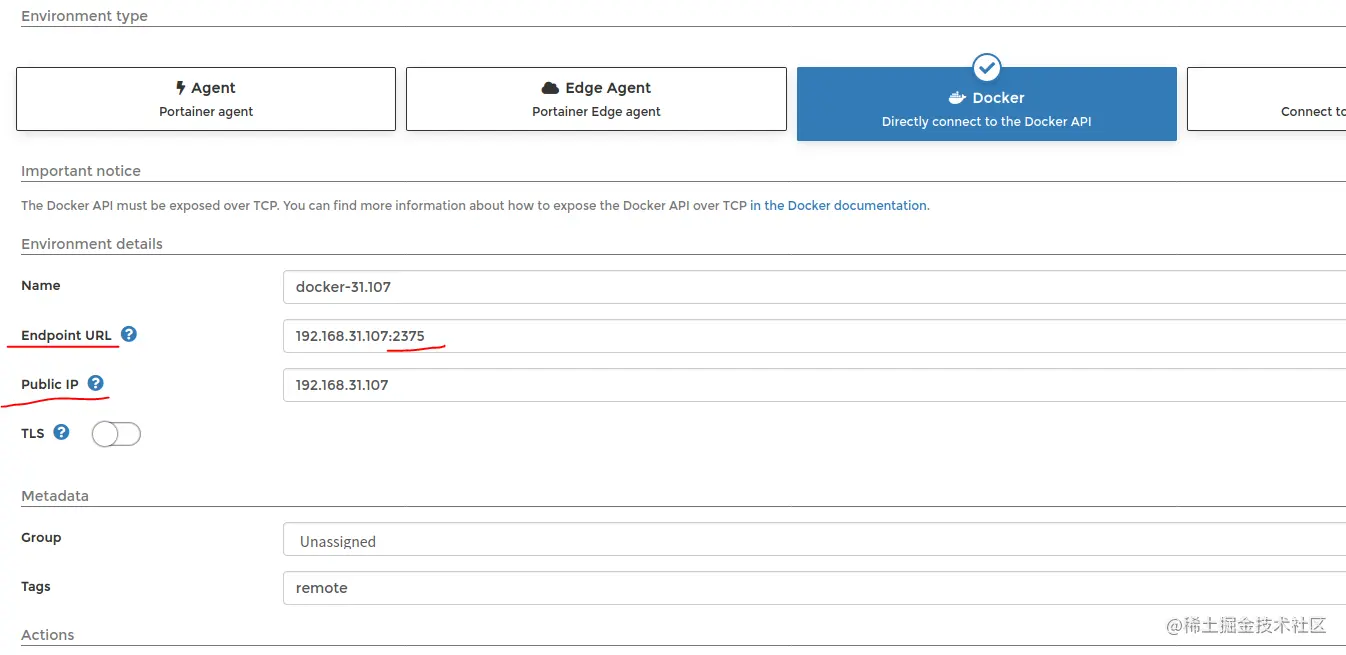The height and width of the screenshot is (655, 1346).
Task: Select the Docker environment type card
Action: point(986,104)
